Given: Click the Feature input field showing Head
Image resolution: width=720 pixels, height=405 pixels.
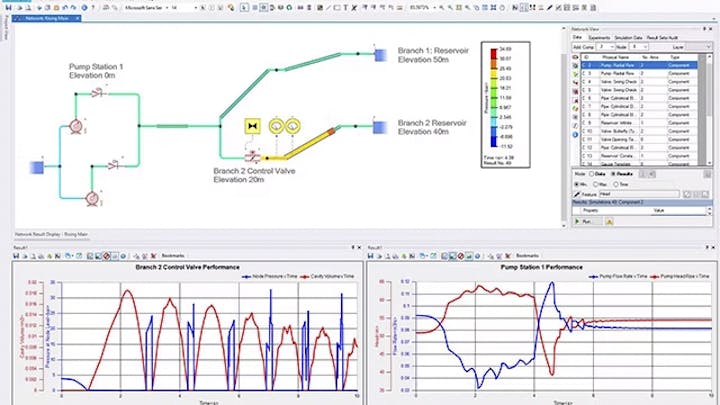Looking at the screenshot, I should pyautogui.click(x=639, y=194).
